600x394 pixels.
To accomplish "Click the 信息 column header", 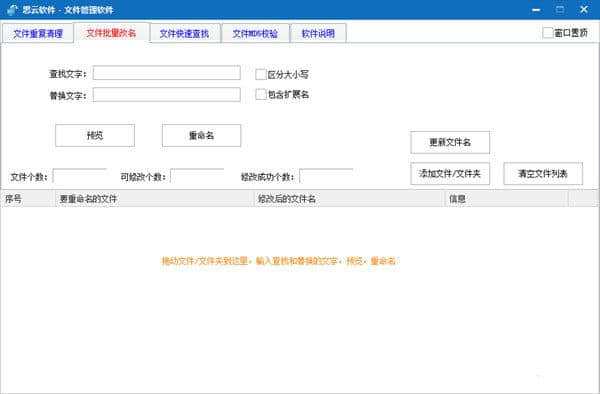I will point(507,199).
